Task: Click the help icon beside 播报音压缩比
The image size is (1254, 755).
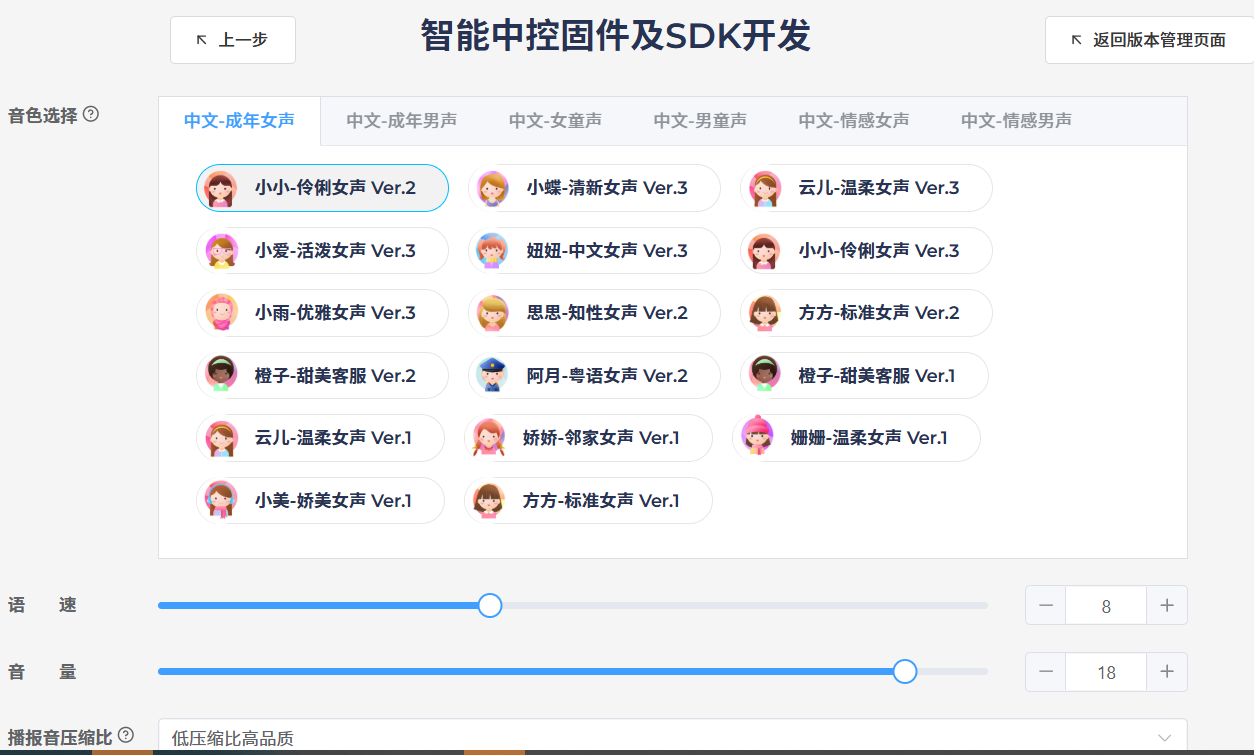Action: 126,735
